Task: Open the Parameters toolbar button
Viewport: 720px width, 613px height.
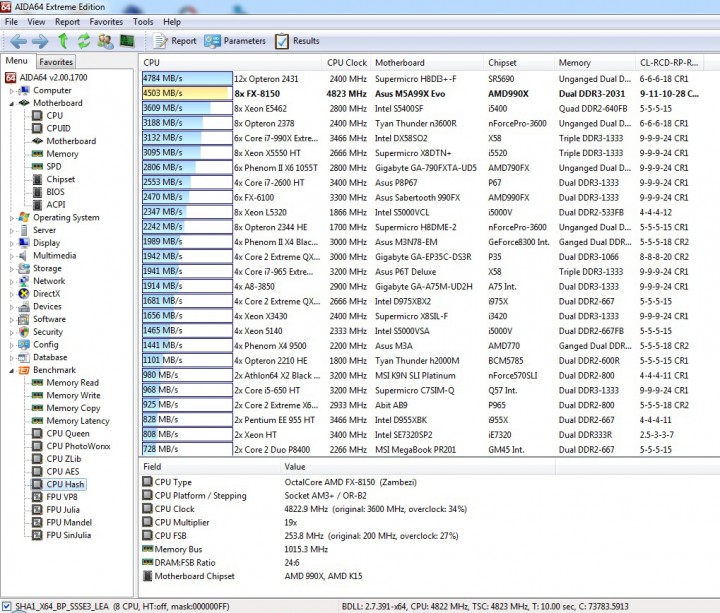Action: [235, 41]
